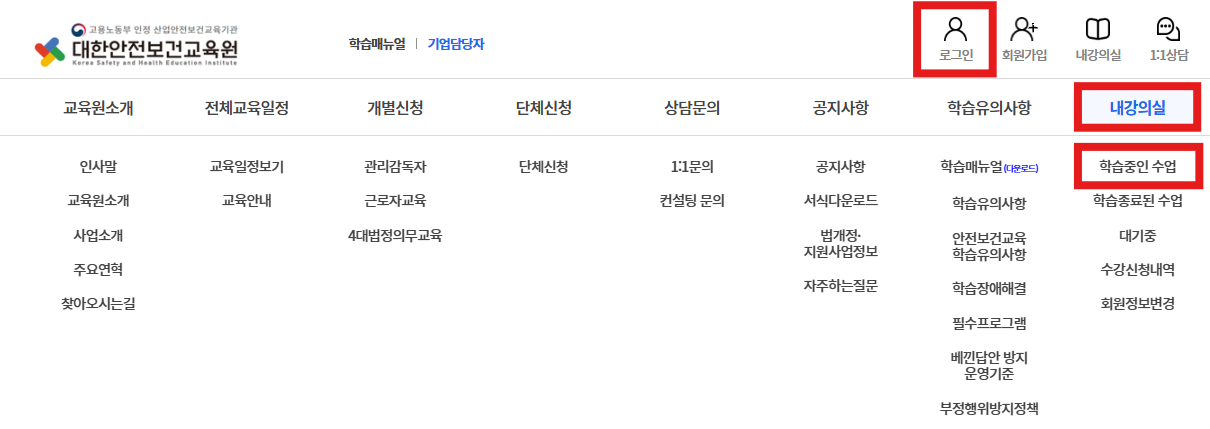Open 자주하는질문 submenu link
The height and width of the screenshot is (429, 1210).
(x=840, y=285)
